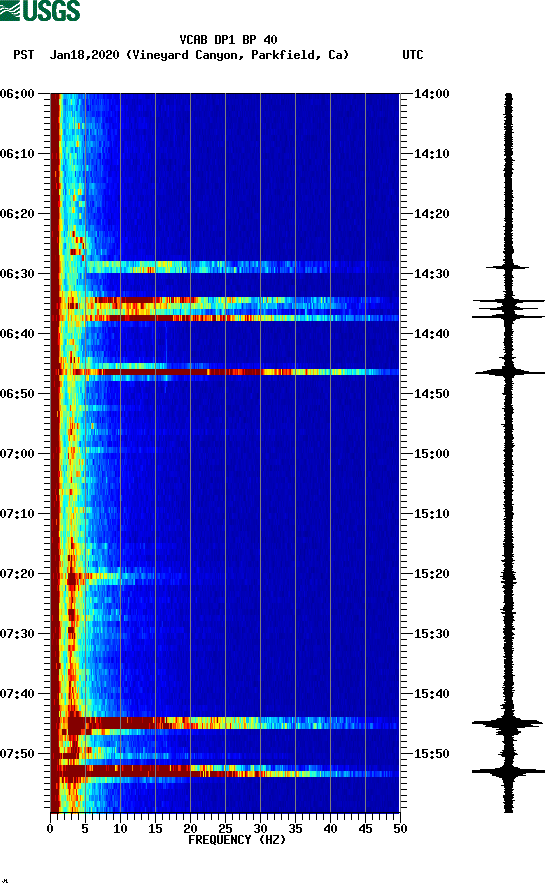This screenshot has height=892, width=552.
Task: Click the 15:40 UTC time label
Action: point(431,694)
